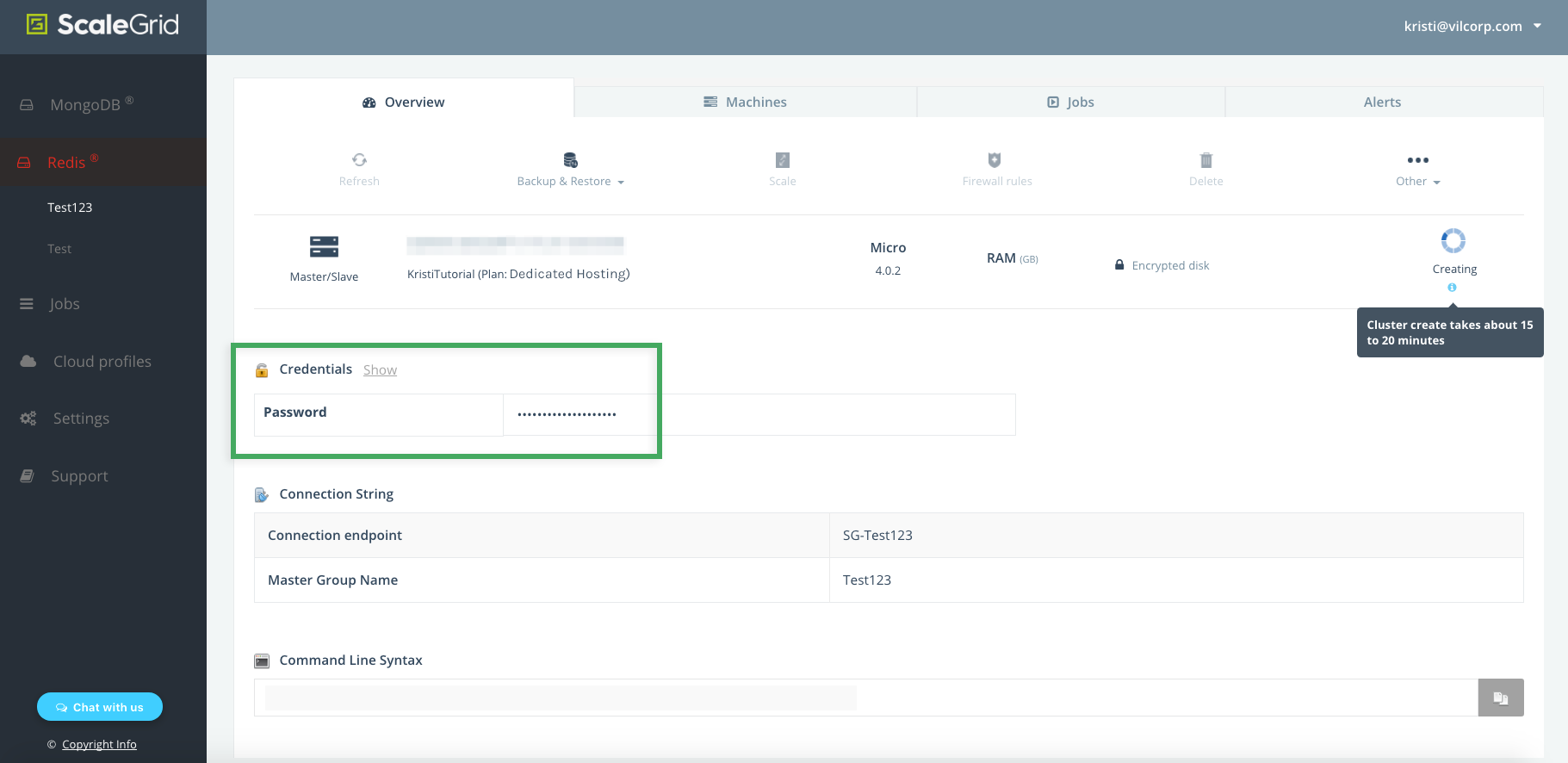Switch to the Jobs tab
This screenshot has width=1568, height=763.
point(1071,102)
